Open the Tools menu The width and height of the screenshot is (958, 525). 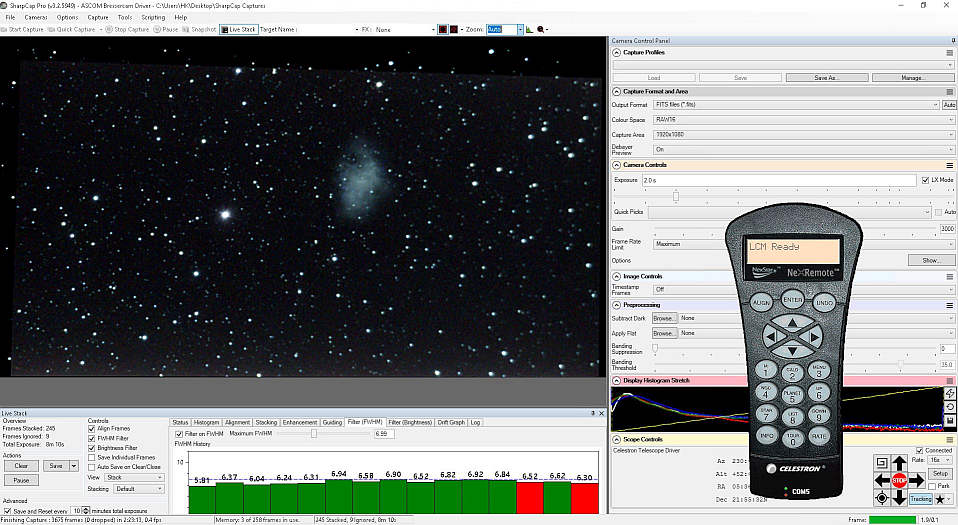click(125, 17)
